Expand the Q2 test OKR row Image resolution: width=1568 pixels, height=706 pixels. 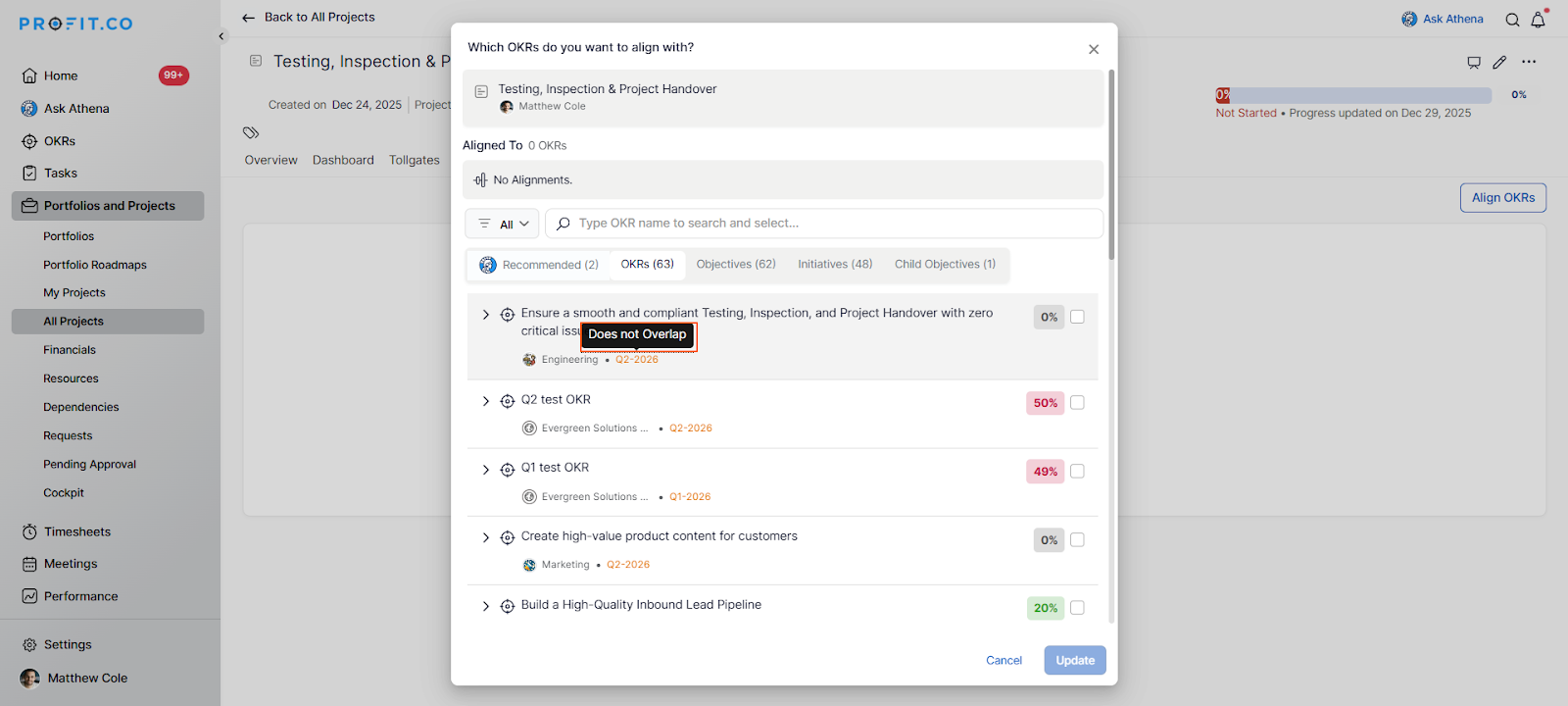[485, 401]
